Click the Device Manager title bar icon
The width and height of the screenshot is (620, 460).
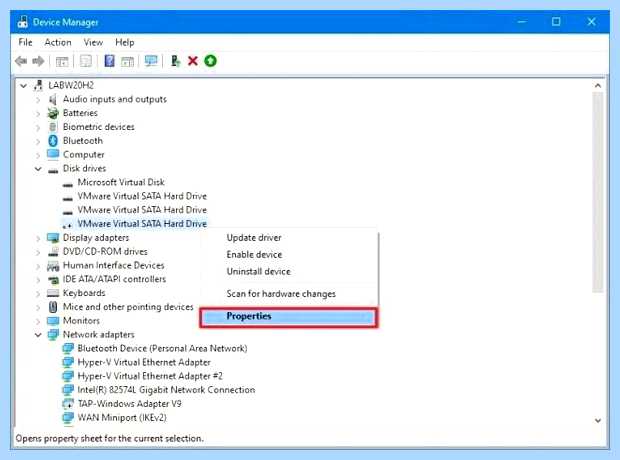pyautogui.click(x=23, y=22)
